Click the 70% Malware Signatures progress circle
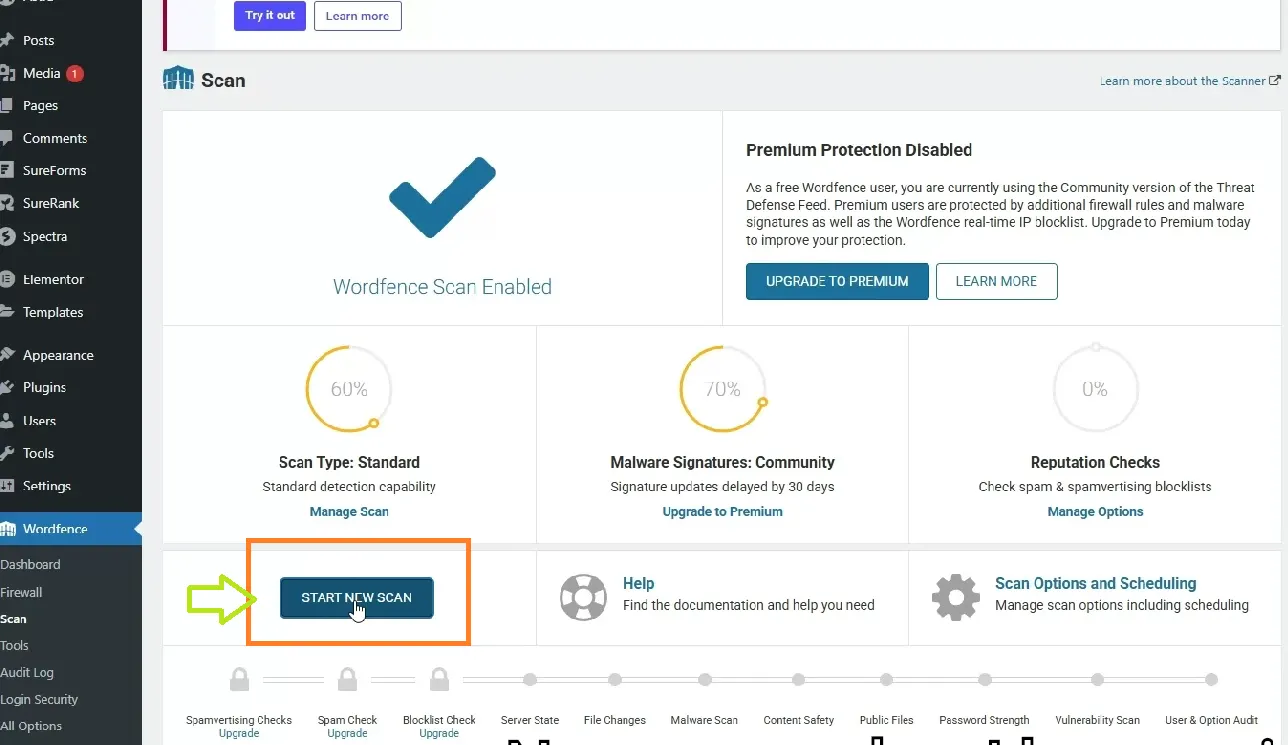1288x745 pixels. pyautogui.click(x=723, y=389)
